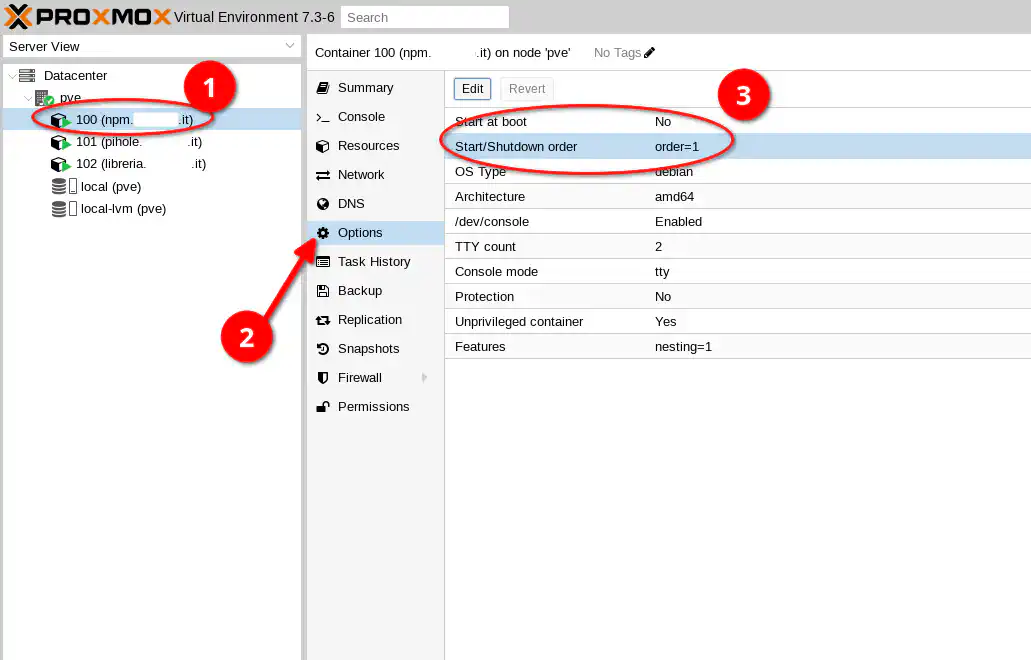
Task: Open the Task History tab
Action: (375, 262)
